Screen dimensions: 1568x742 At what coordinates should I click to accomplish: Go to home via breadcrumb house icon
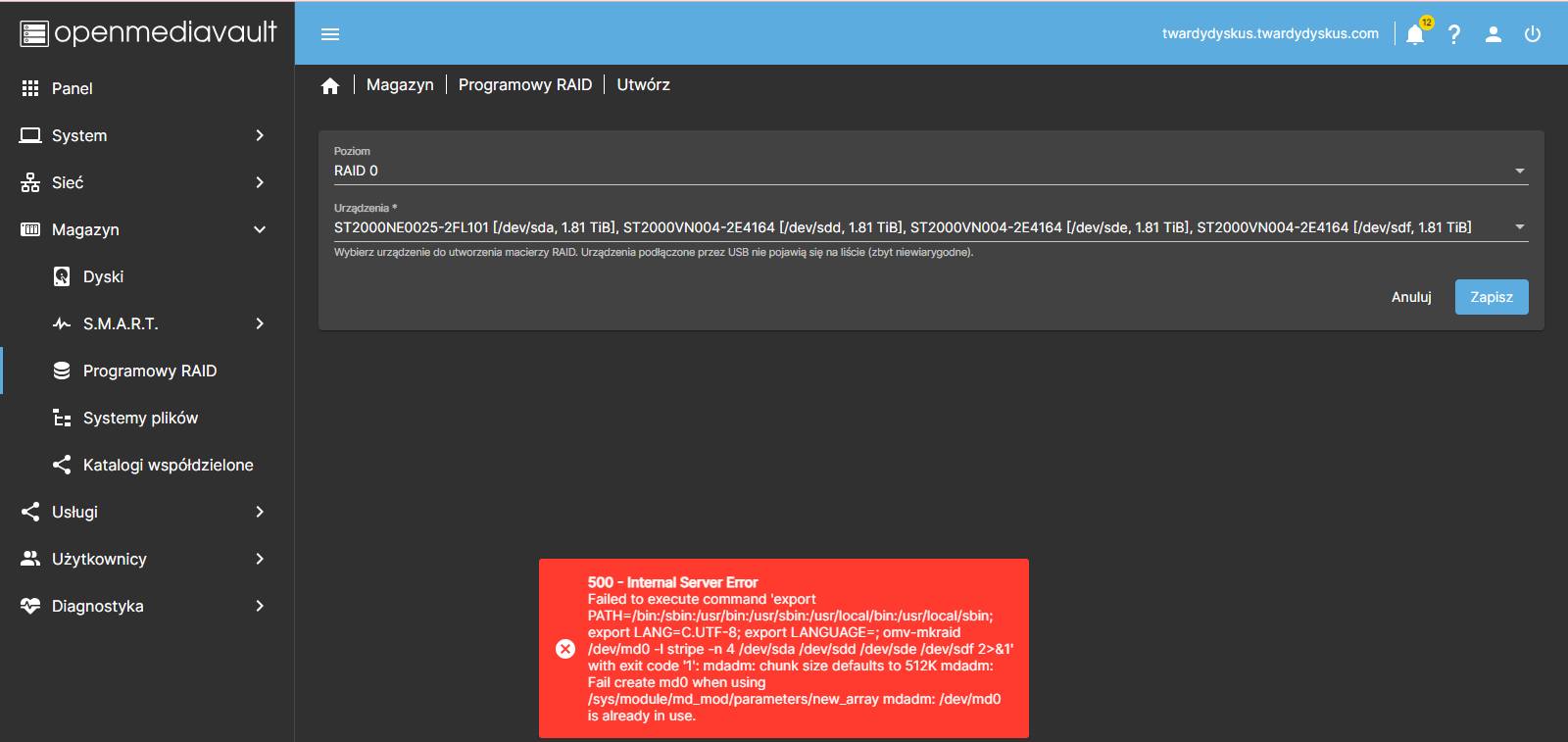(330, 85)
